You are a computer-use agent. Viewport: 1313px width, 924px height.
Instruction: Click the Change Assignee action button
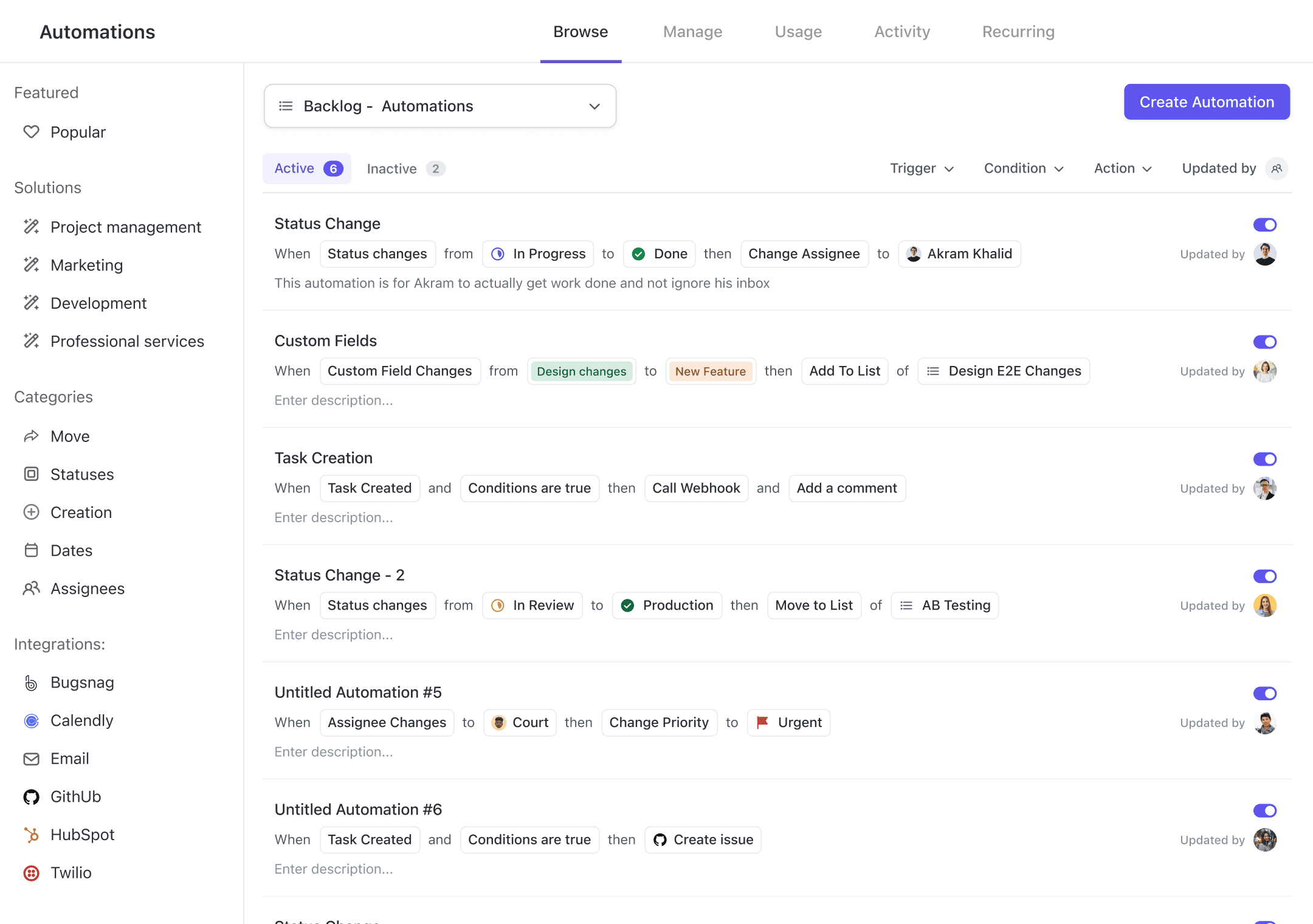click(804, 254)
